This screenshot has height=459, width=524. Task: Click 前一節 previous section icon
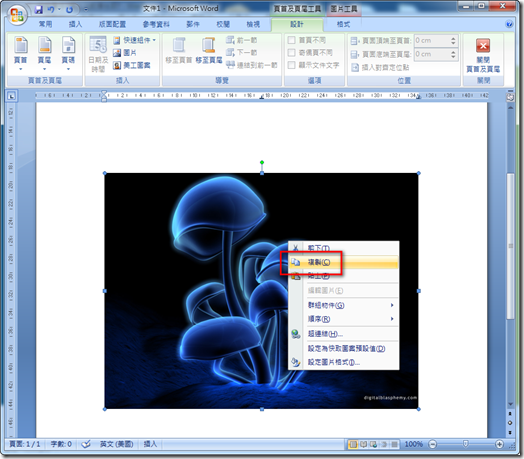(241, 40)
